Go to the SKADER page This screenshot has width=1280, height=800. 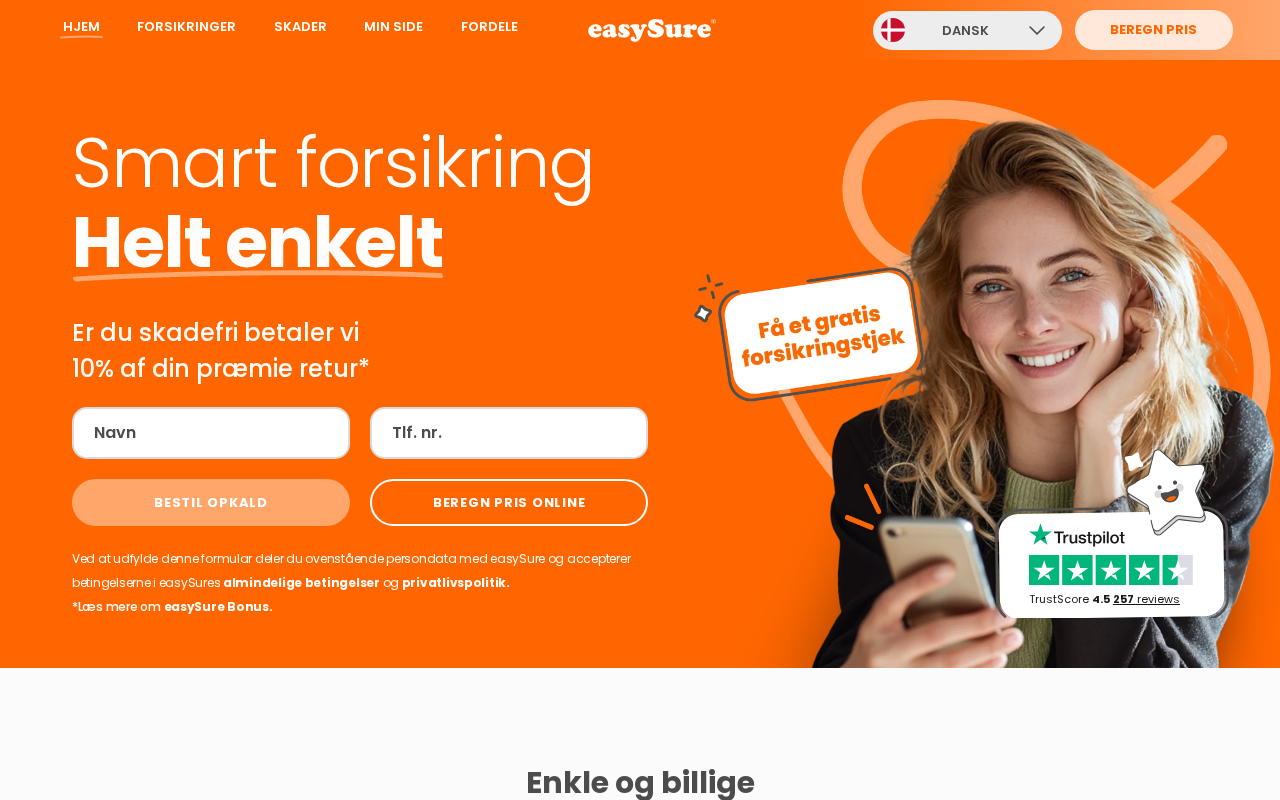tap(300, 27)
